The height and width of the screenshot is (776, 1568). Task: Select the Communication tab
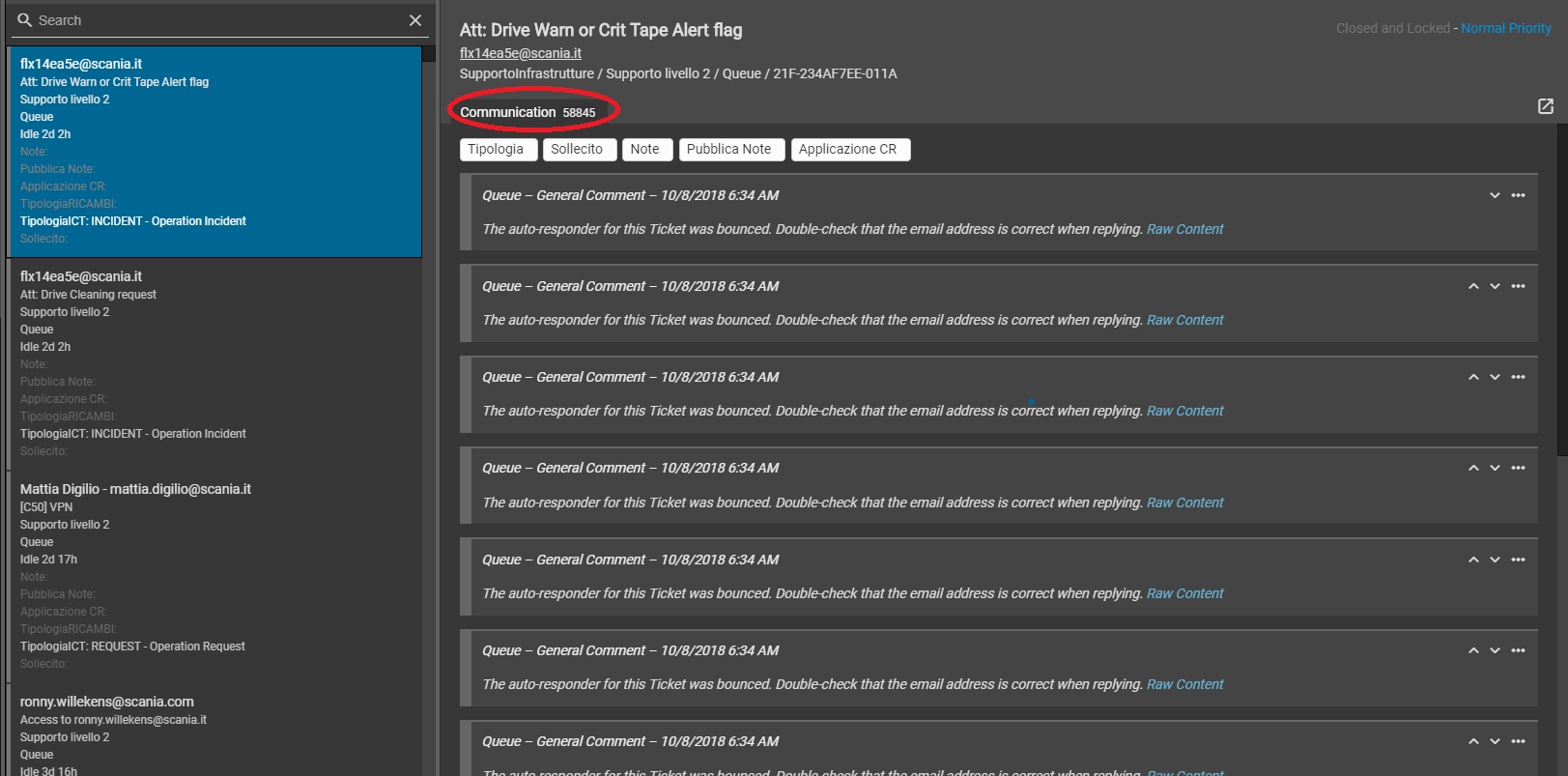(x=508, y=112)
